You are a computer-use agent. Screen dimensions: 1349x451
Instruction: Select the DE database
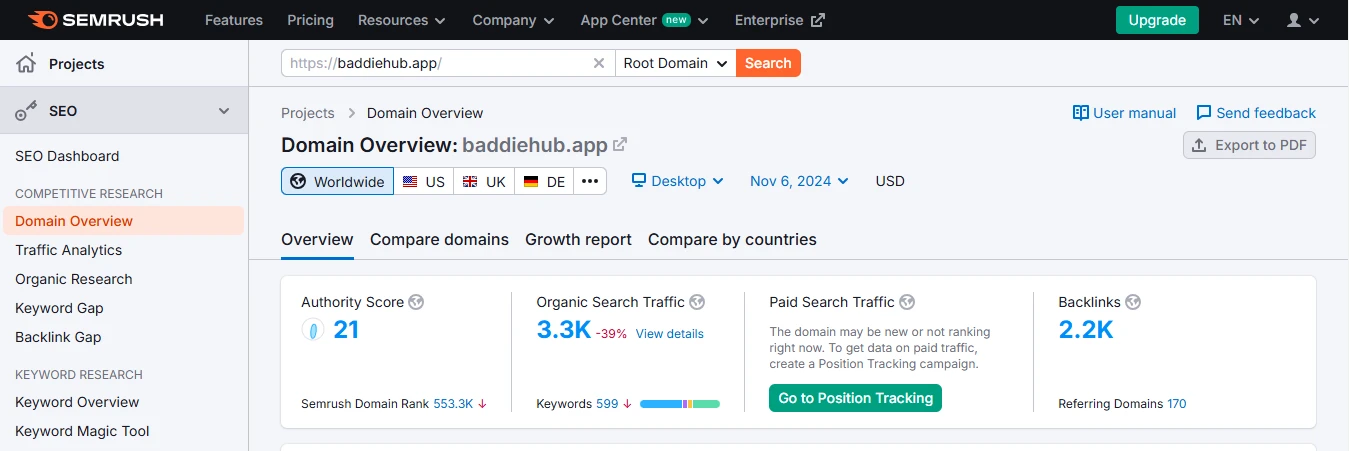pos(544,181)
